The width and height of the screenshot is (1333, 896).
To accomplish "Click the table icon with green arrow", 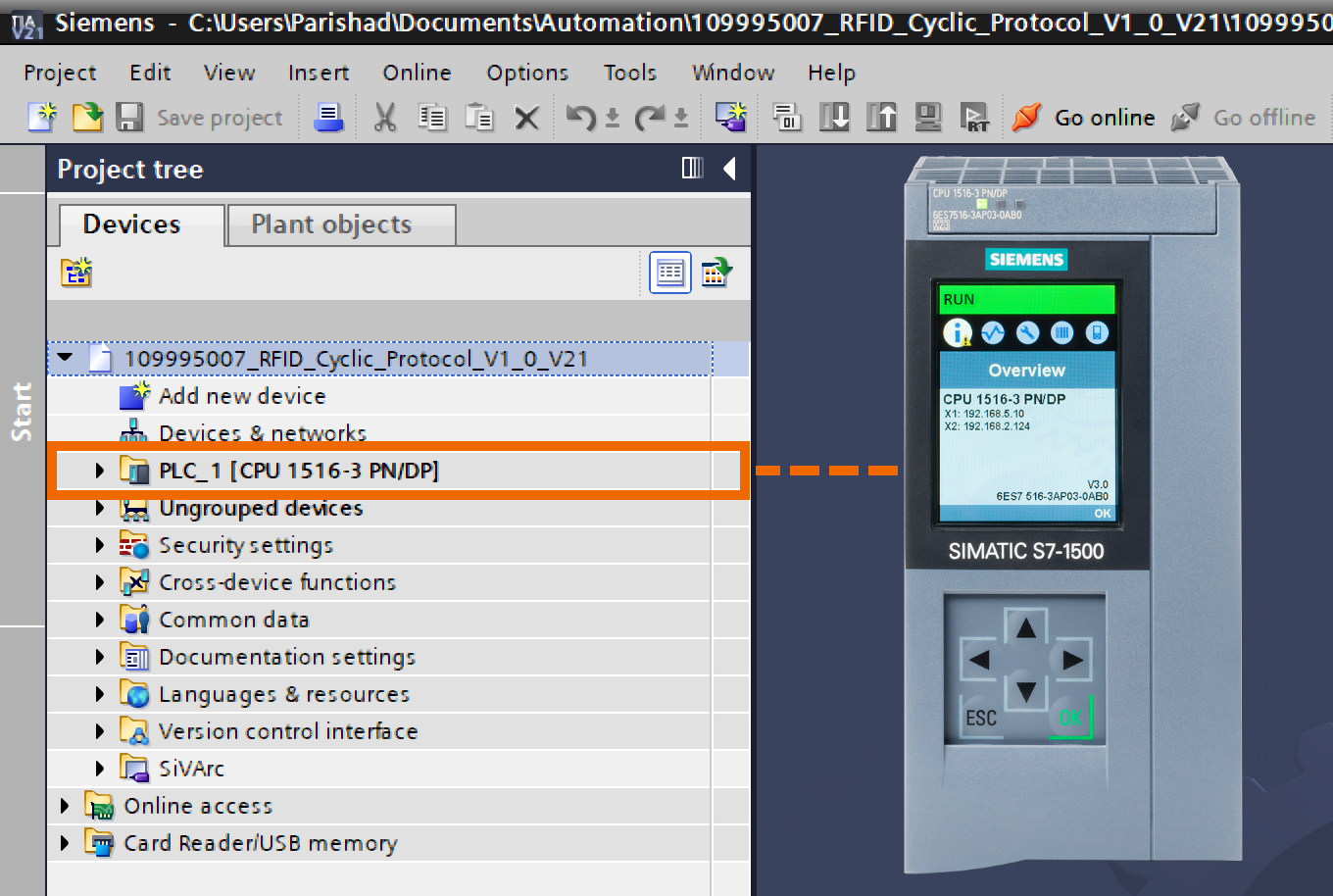I will [717, 273].
